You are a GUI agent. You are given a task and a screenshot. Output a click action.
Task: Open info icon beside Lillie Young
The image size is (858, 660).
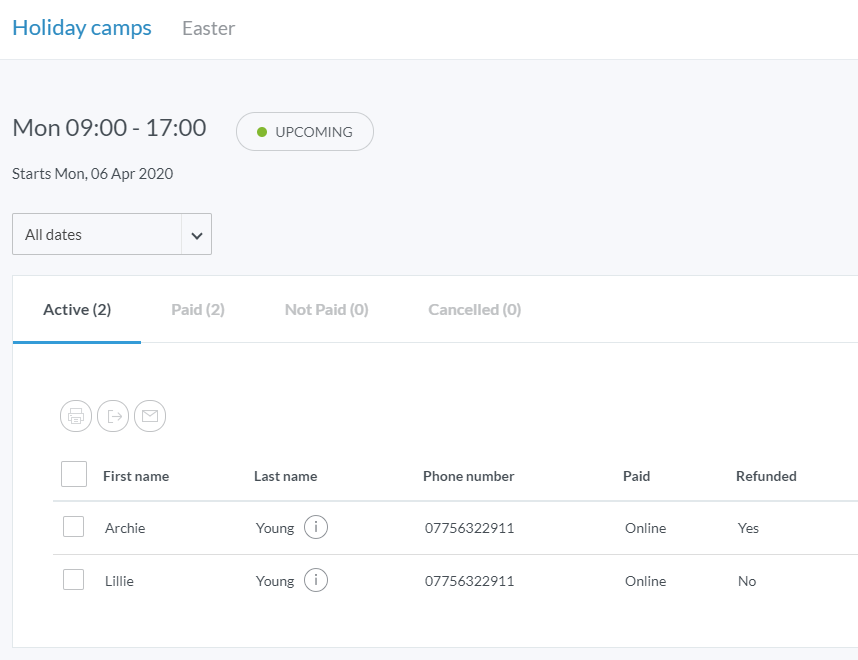point(316,580)
